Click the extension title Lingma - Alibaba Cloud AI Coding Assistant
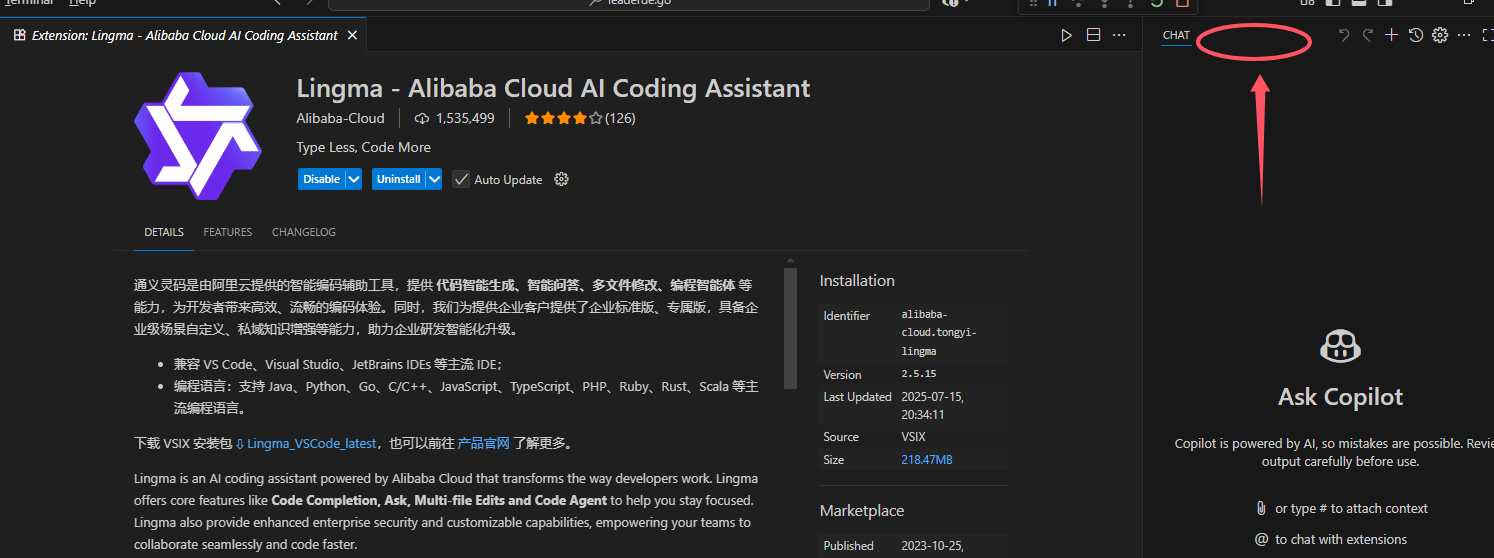Viewport: 1494px width, 558px height. (x=553, y=88)
